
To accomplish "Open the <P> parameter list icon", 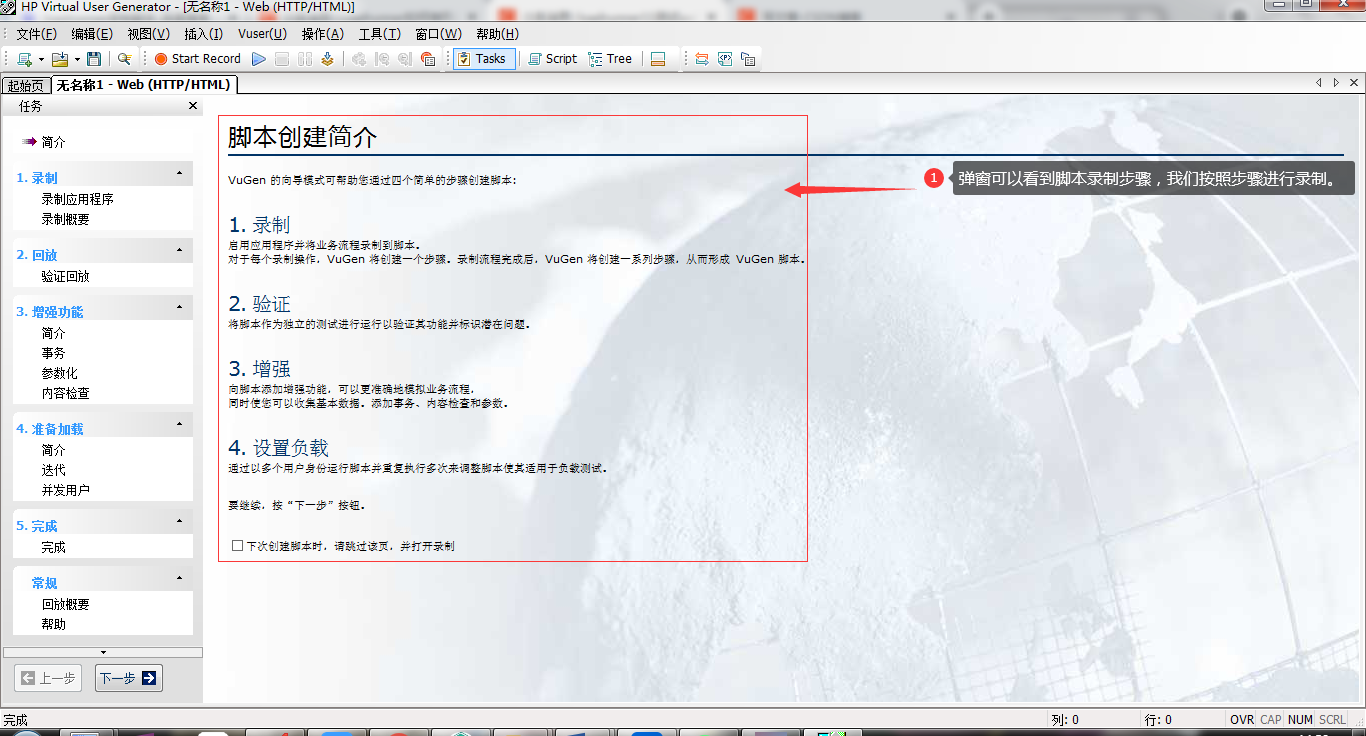I will click(725, 59).
